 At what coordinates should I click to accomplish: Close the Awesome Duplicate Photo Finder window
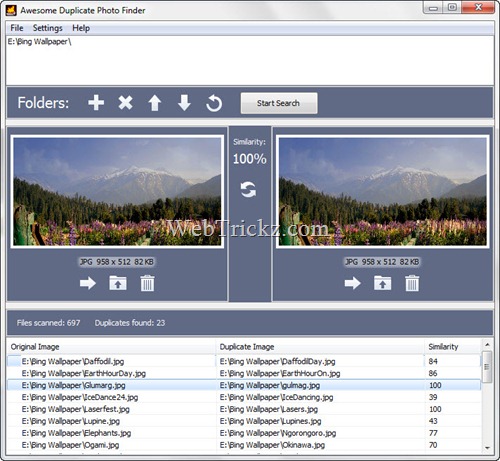(x=478, y=8)
